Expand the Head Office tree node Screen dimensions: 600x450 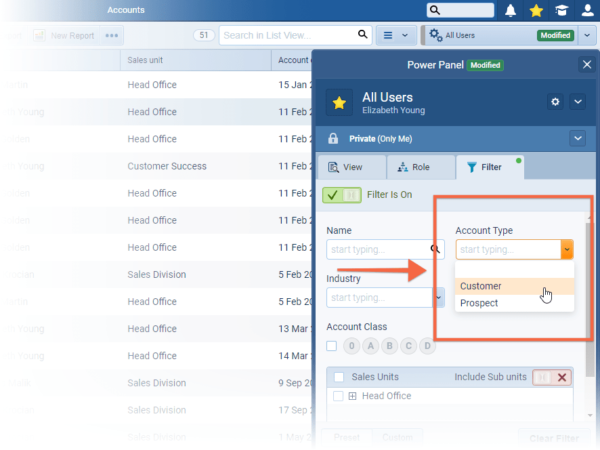coord(352,396)
